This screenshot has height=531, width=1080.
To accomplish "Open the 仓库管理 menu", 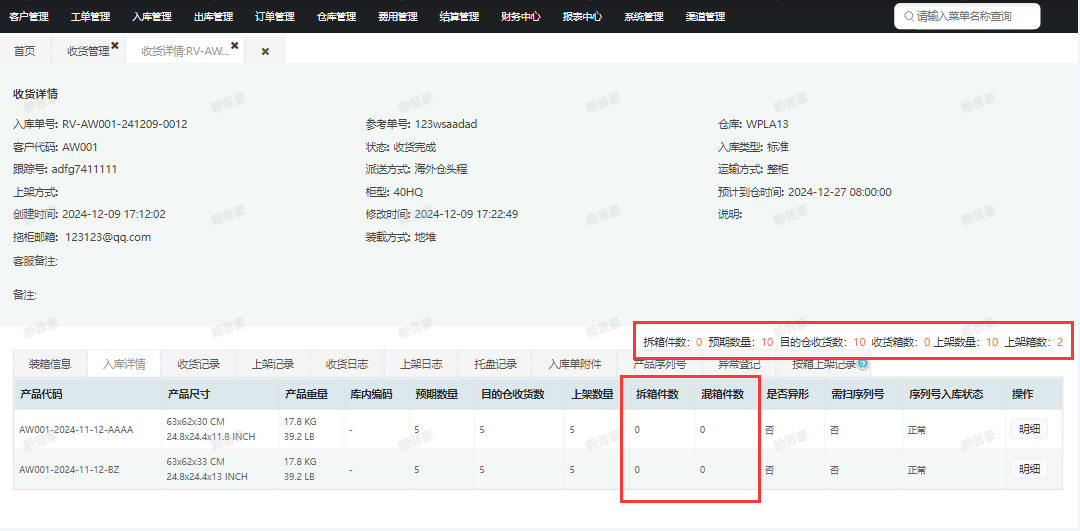I will coord(336,17).
